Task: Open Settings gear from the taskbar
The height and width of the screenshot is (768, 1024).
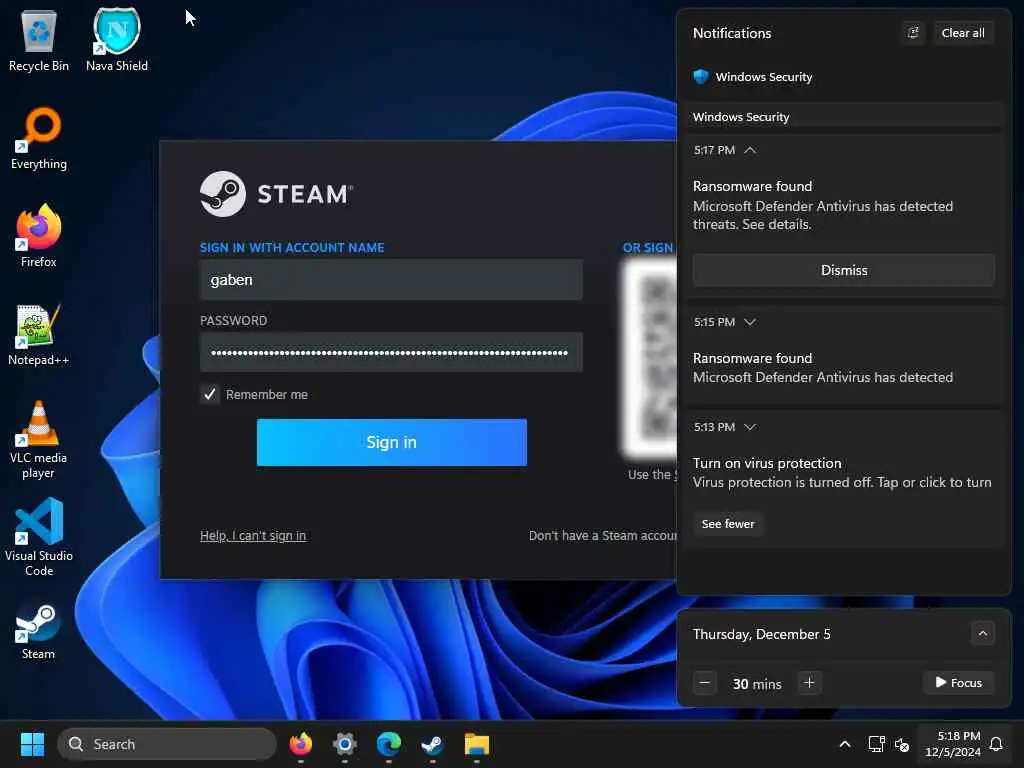Action: (x=345, y=744)
